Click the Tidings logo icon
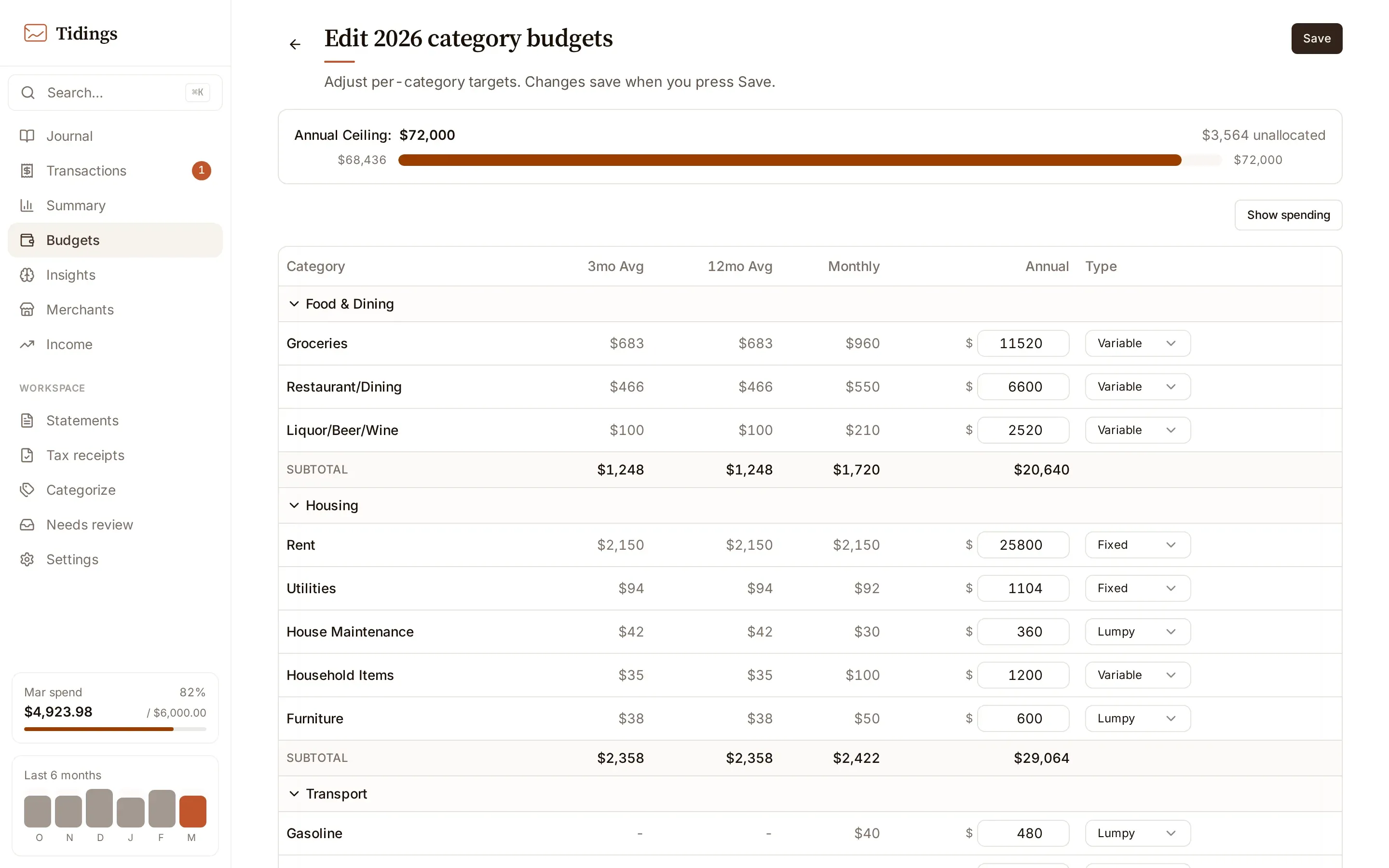Image resolution: width=1389 pixels, height=868 pixels. pyautogui.click(x=35, y=33)
